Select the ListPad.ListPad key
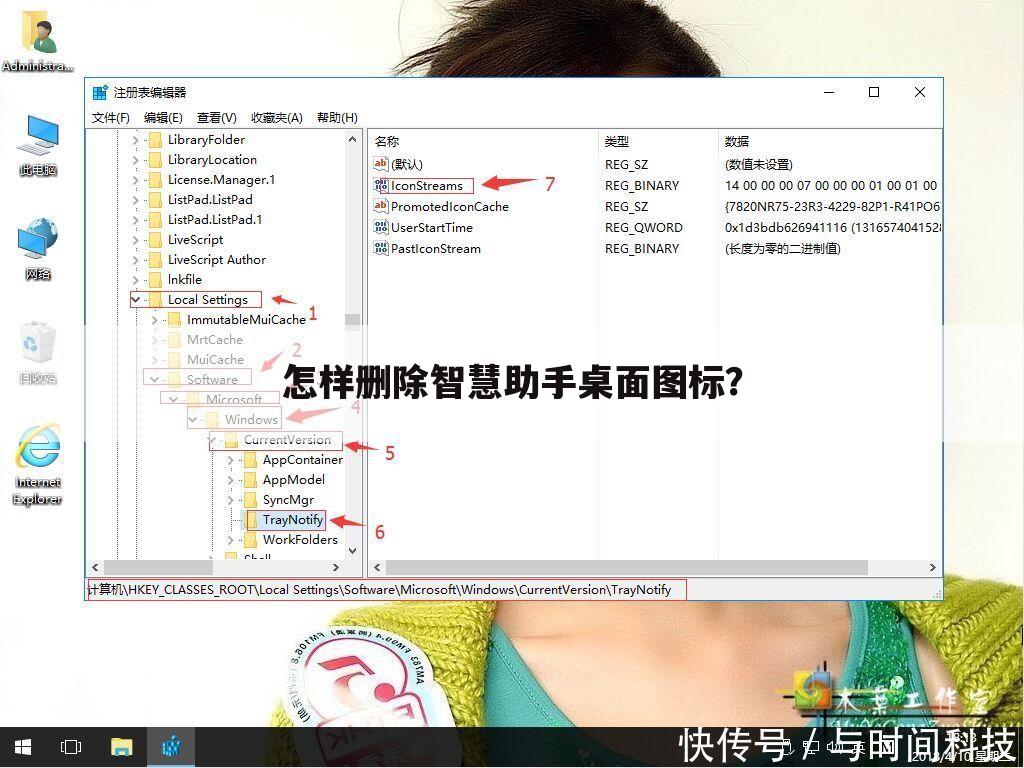 210,199
